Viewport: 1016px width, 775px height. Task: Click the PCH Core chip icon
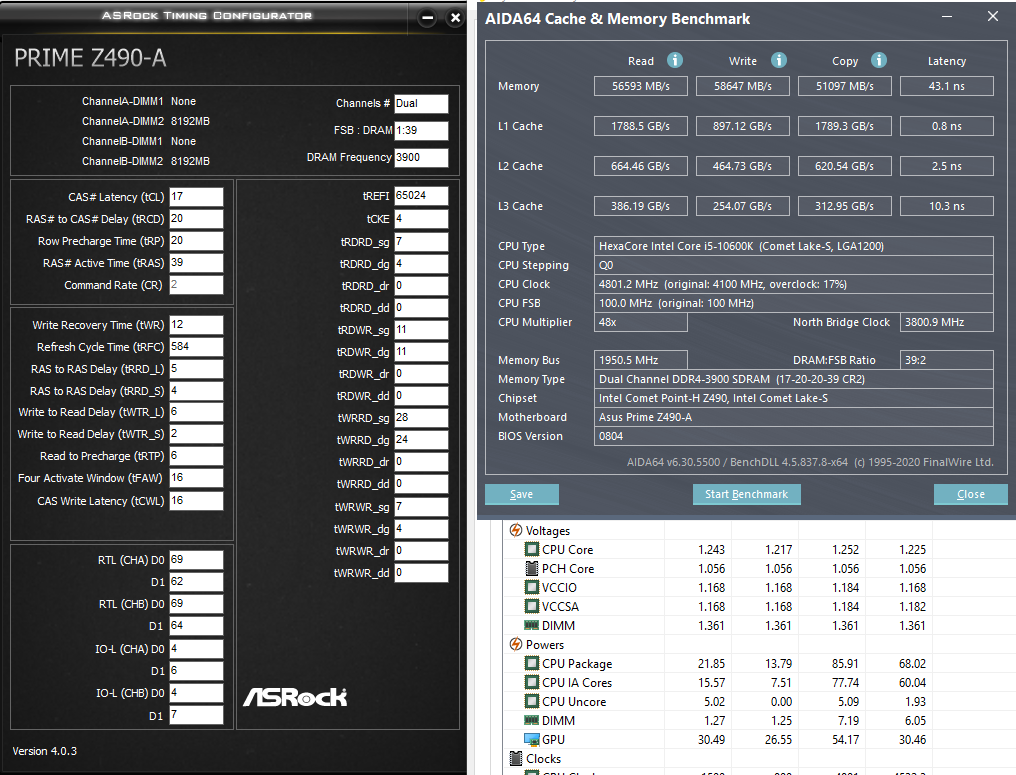(x=531, y=568)
